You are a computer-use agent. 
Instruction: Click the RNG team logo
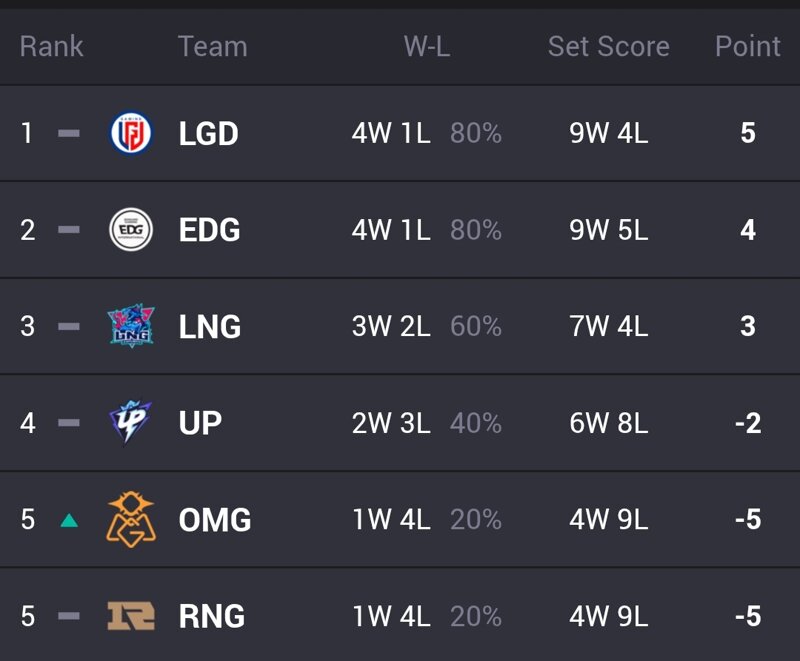pyautogui.click(x=131, y=616)
